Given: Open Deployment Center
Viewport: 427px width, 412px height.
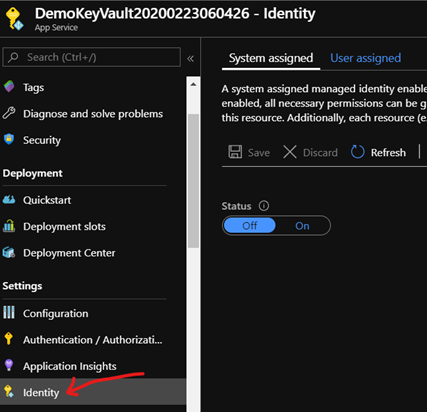Looking at the screenshot, I should tap(69, 253).
